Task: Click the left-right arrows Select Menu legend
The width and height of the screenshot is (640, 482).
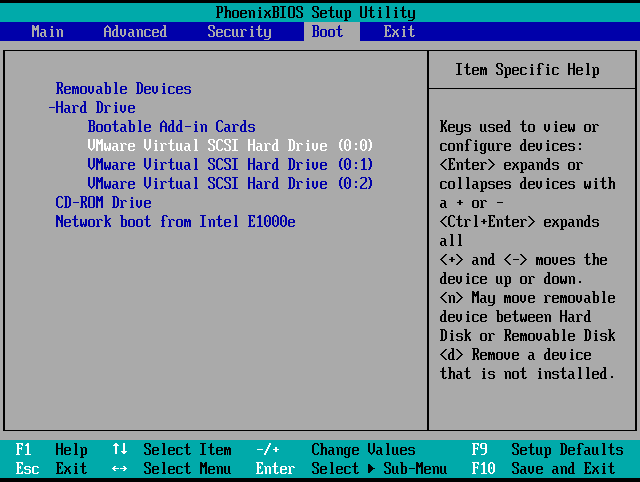Action: tap(172, 469)
